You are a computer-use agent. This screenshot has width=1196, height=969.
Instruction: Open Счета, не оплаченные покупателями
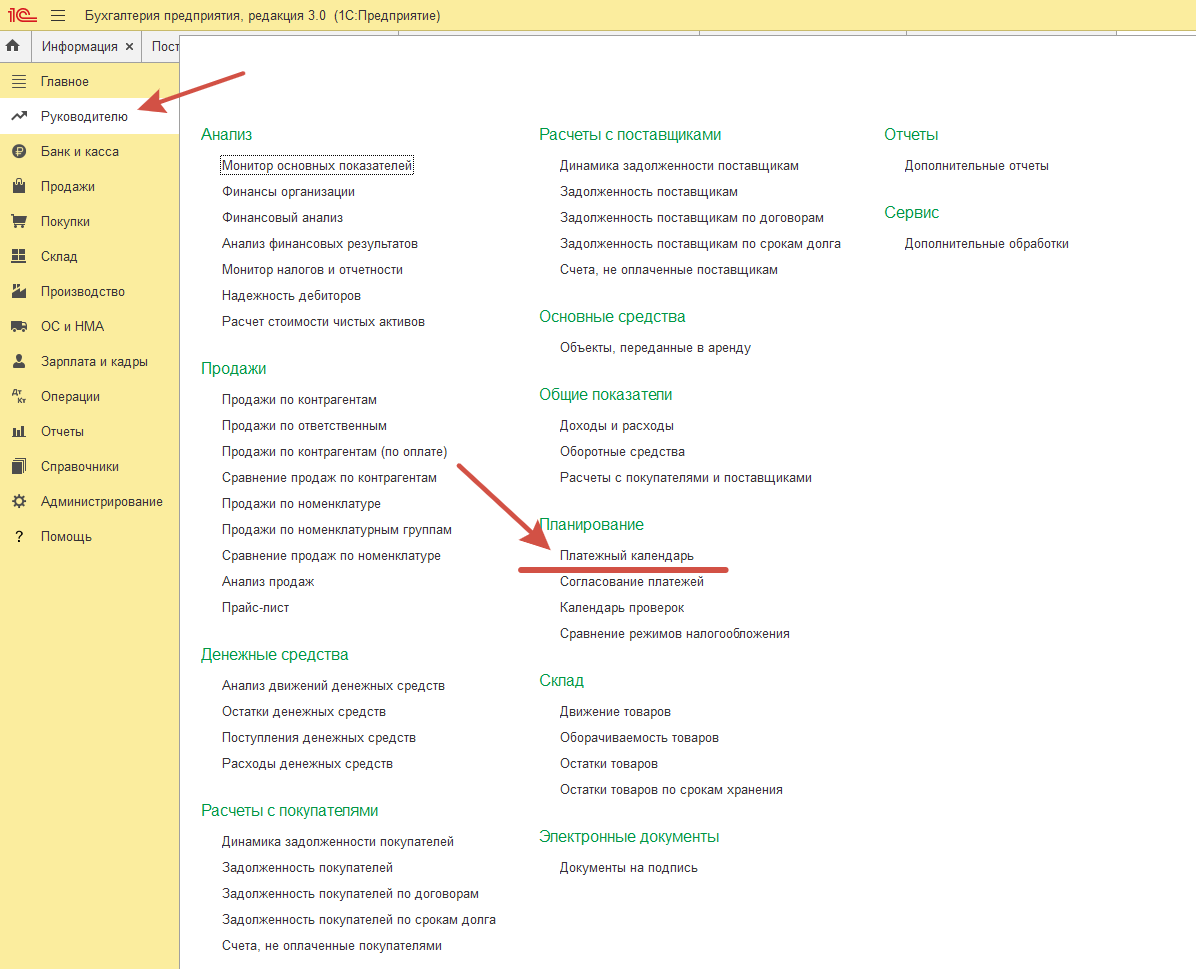(332, 945)
